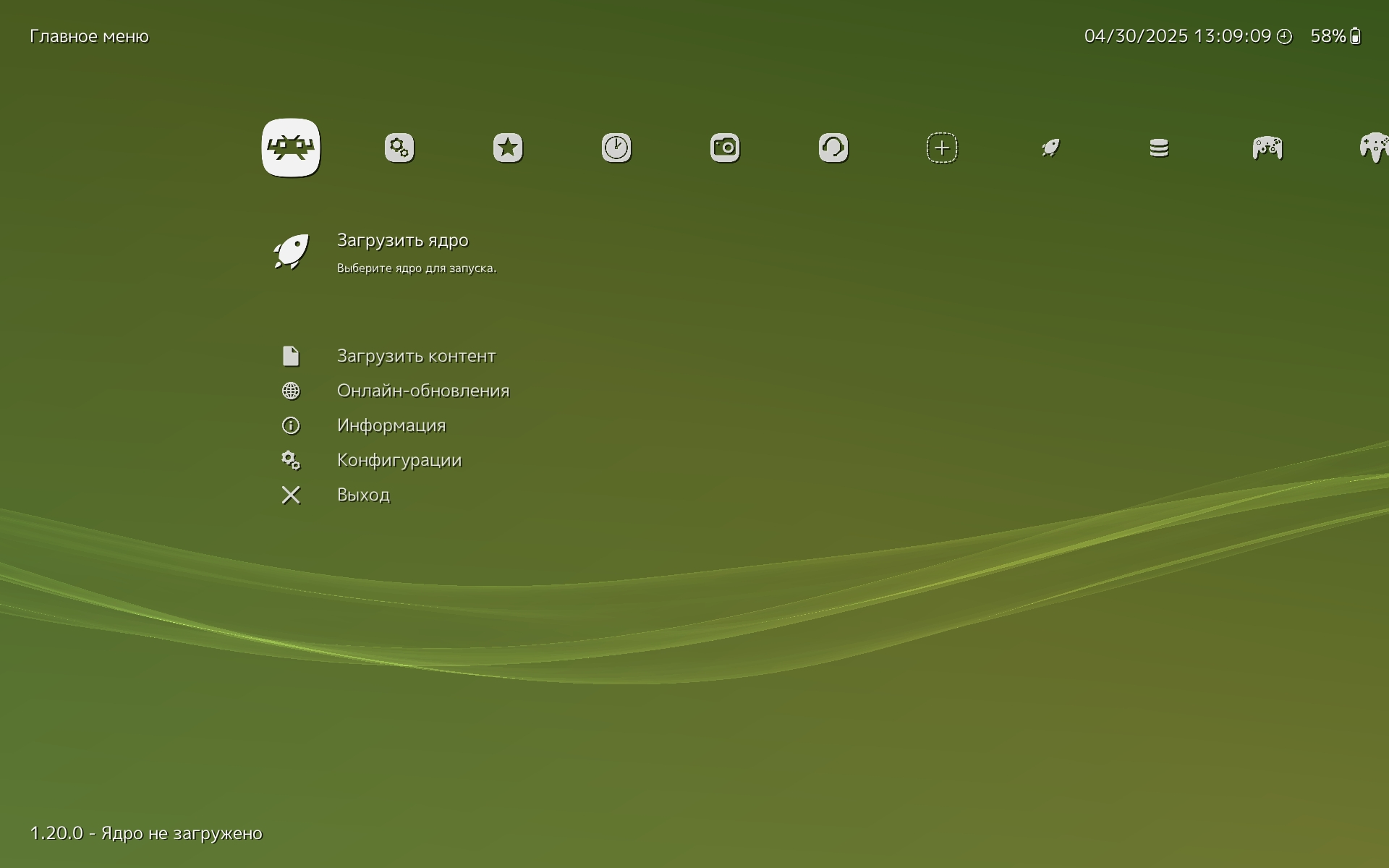Select the Загрузить контент menu entry
The height and width of the screenshot is (868, 1389).
416,356
